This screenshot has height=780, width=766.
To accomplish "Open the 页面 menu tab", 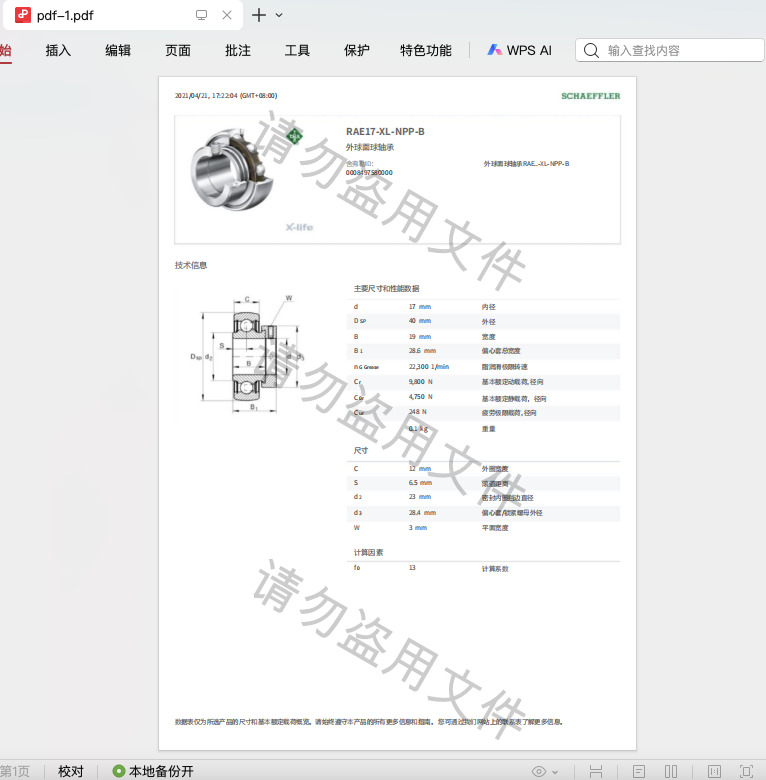I will (178, 50).
